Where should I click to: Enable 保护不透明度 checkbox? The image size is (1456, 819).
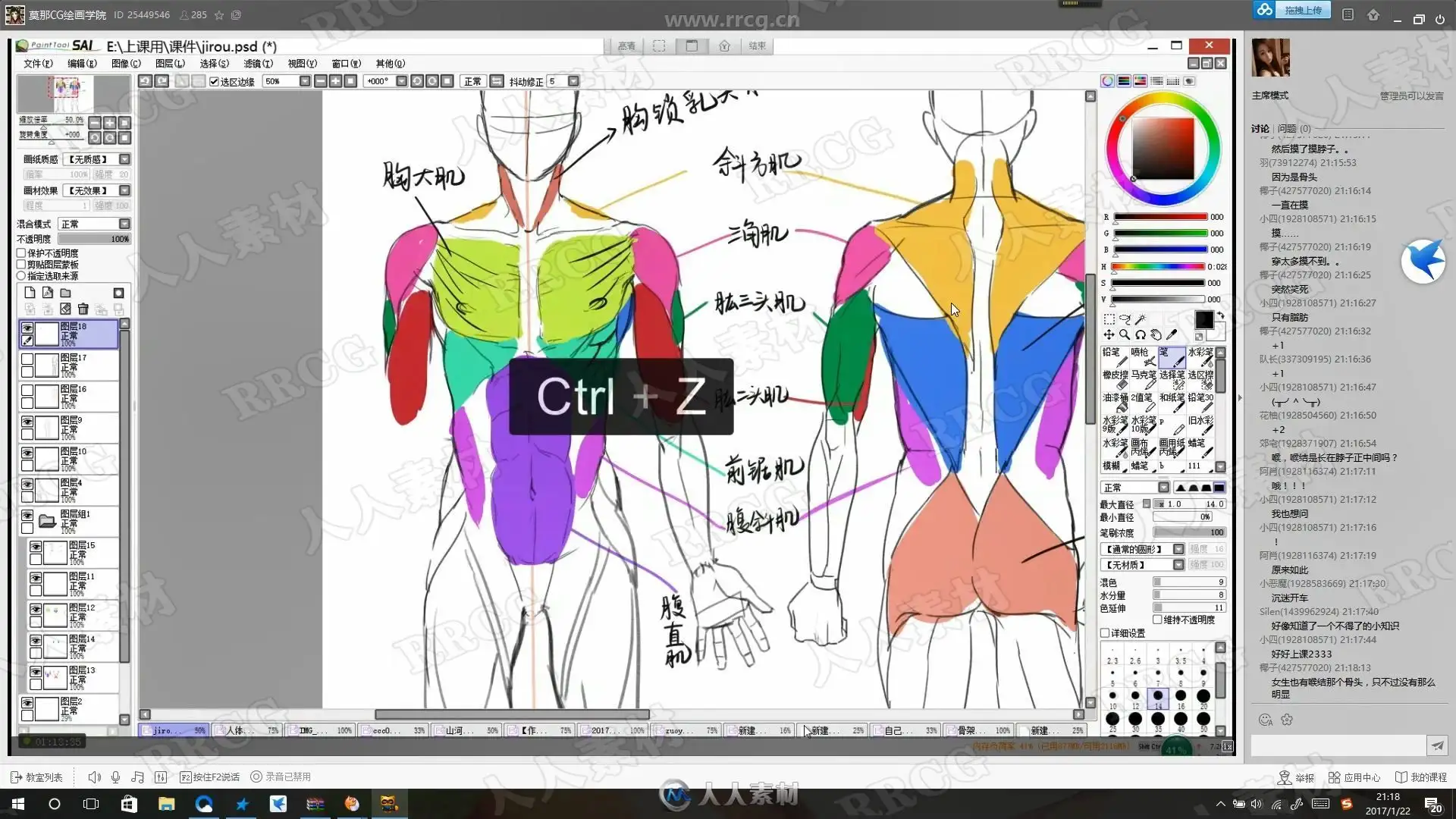click(x=21, y=253)
